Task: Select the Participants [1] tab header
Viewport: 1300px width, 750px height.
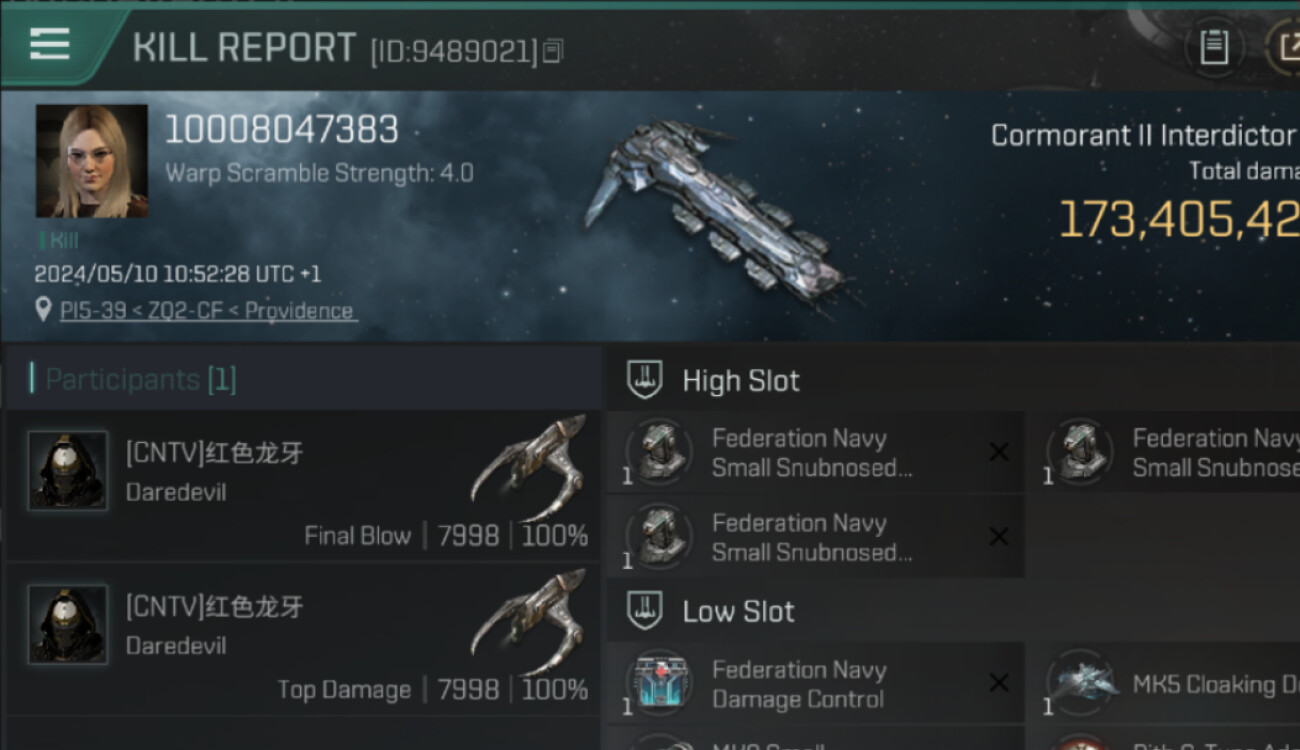Action: tap(141, 380)
